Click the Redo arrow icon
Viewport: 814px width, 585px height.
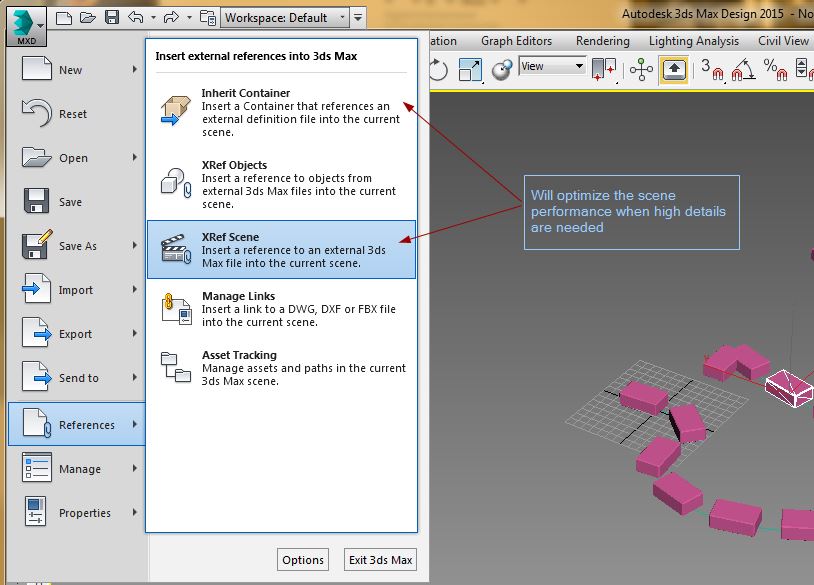[171, 18]
